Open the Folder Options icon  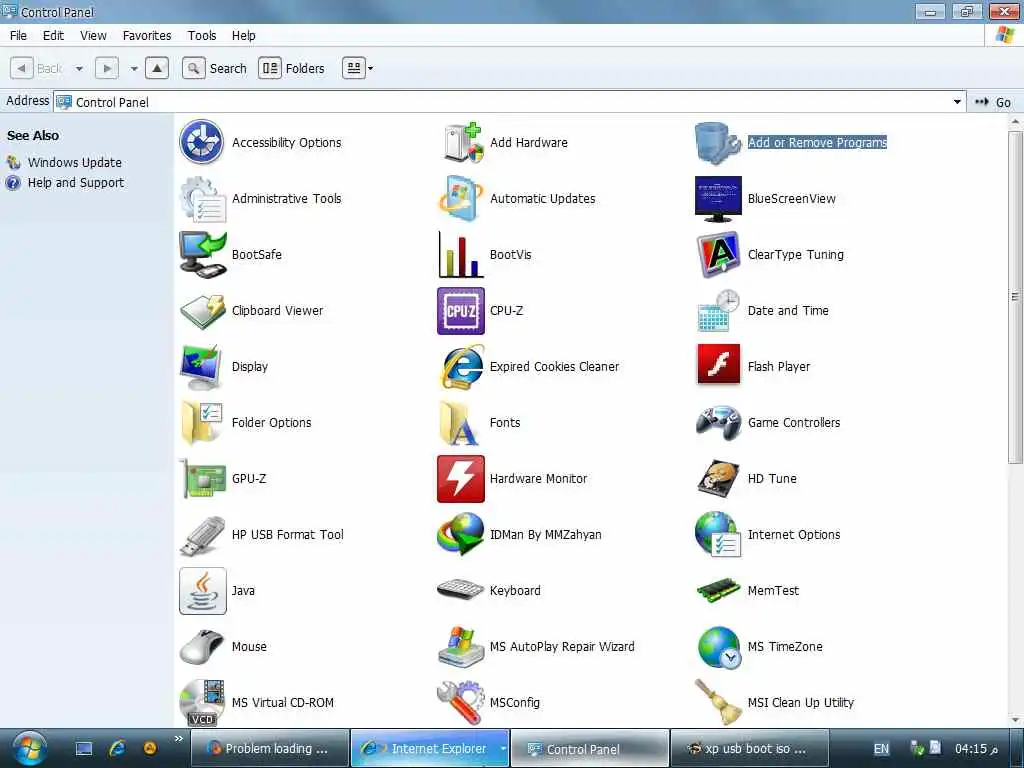[x=202, y=423]
